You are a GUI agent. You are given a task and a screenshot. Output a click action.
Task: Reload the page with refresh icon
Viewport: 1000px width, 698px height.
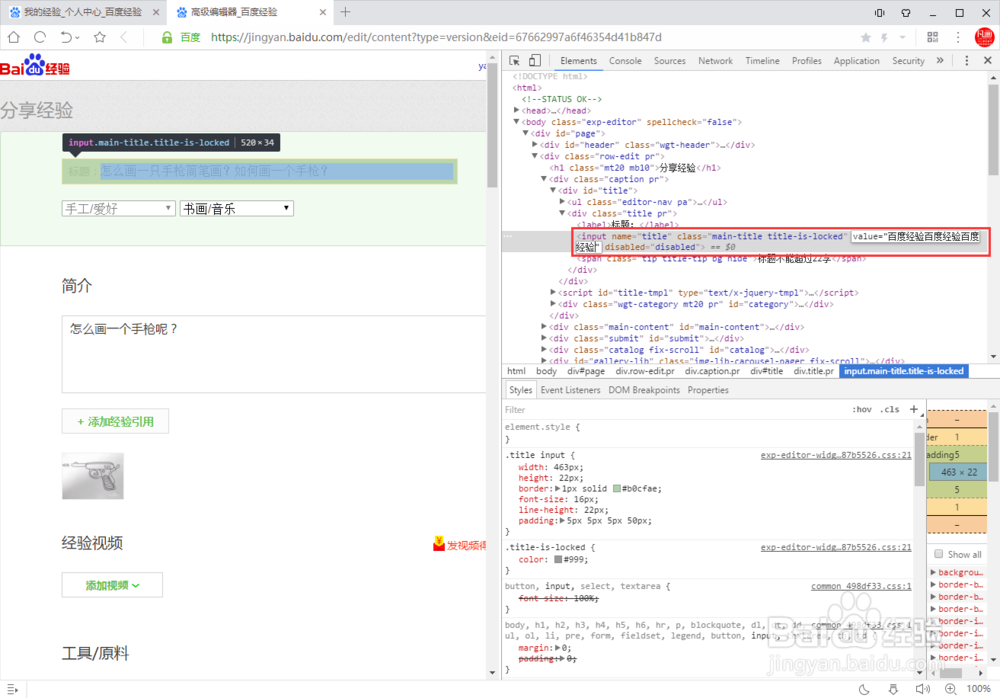(x=40, y=37)
